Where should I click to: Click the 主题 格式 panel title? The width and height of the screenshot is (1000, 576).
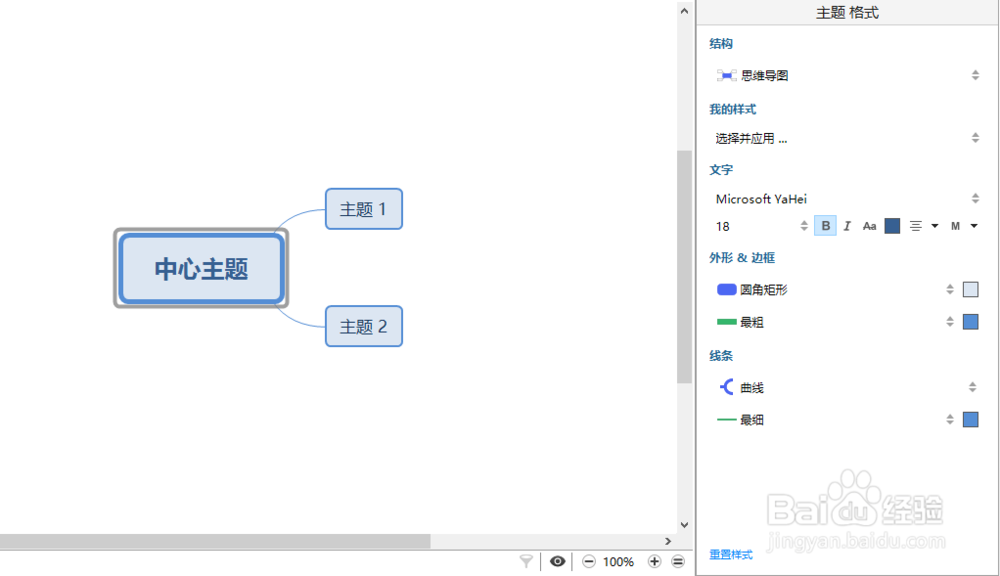coord(847,13)
